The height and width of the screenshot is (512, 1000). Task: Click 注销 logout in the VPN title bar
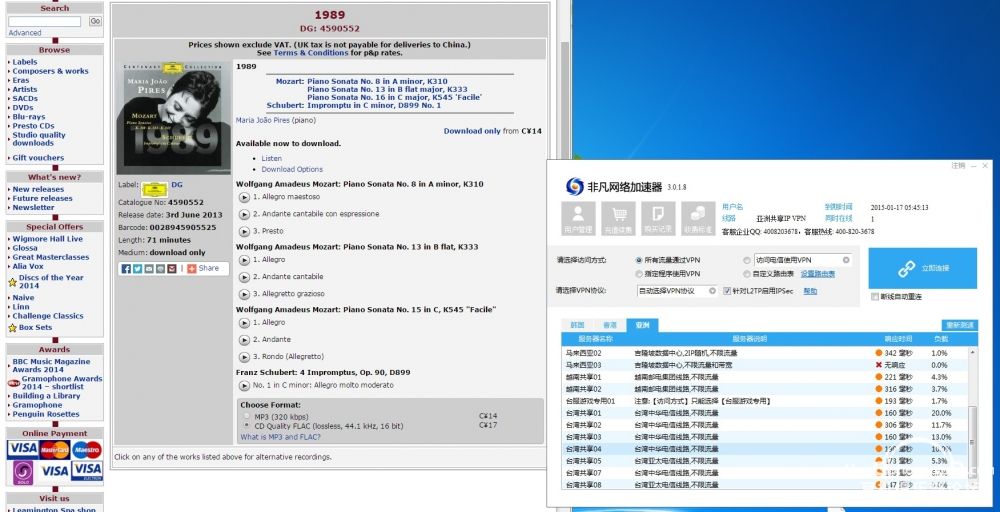(958, 165)
